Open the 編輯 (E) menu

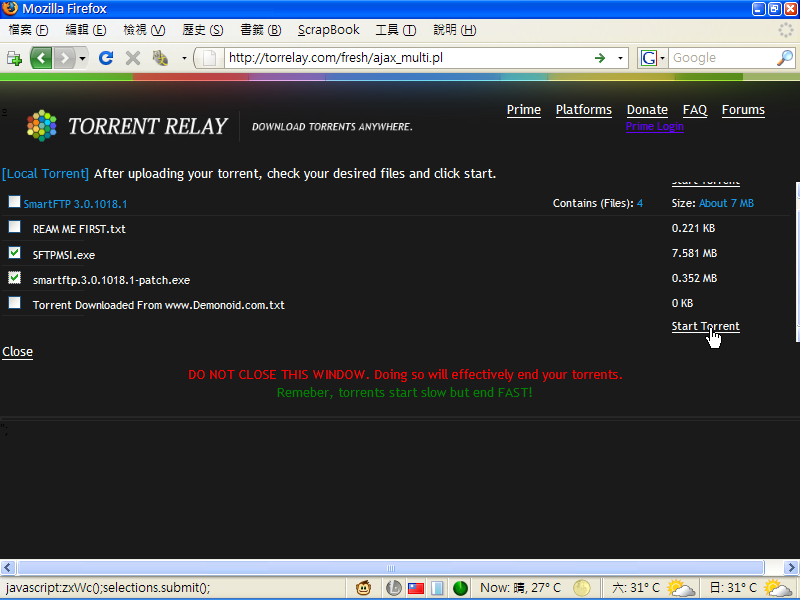pyautogui.click(x=86, y=30)
